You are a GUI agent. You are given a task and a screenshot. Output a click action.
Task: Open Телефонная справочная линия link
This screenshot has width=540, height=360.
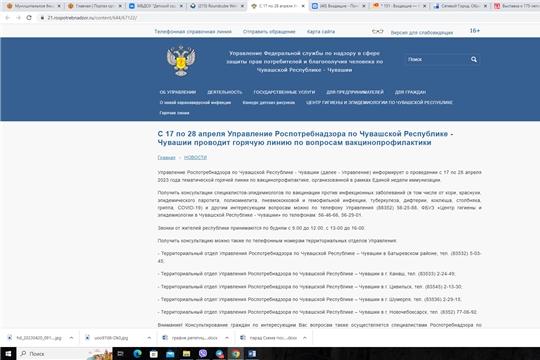click(193, 32)
